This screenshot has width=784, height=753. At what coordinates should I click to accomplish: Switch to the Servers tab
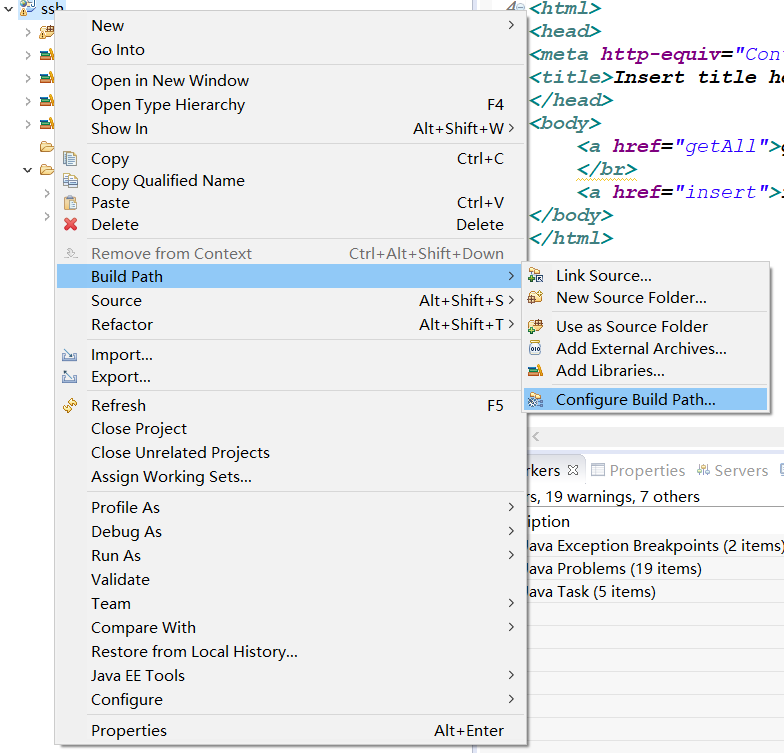tap(733, 470)
